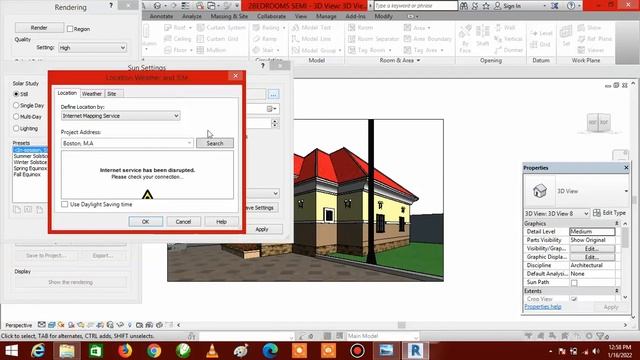
Task: Click Cancel in Location dialog
Action: [x=183, y=222]
